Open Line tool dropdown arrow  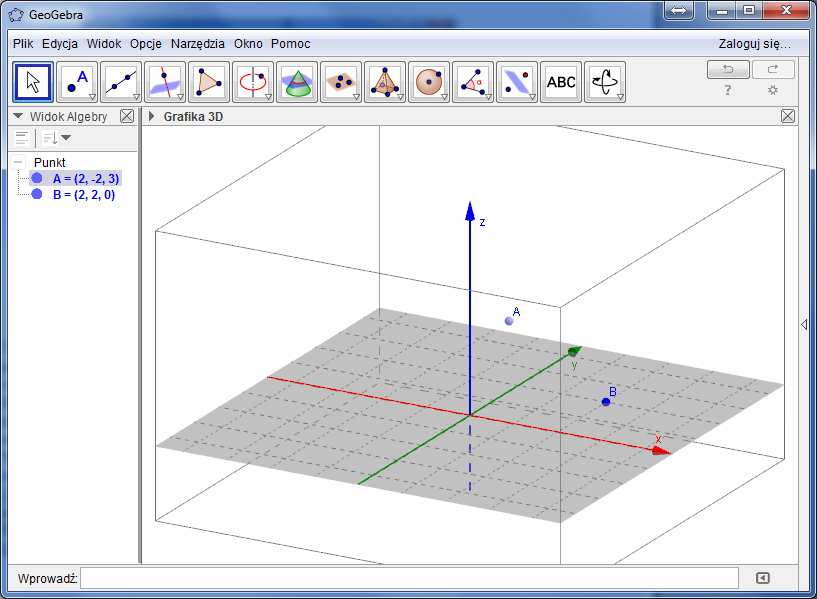click(136, 97)
